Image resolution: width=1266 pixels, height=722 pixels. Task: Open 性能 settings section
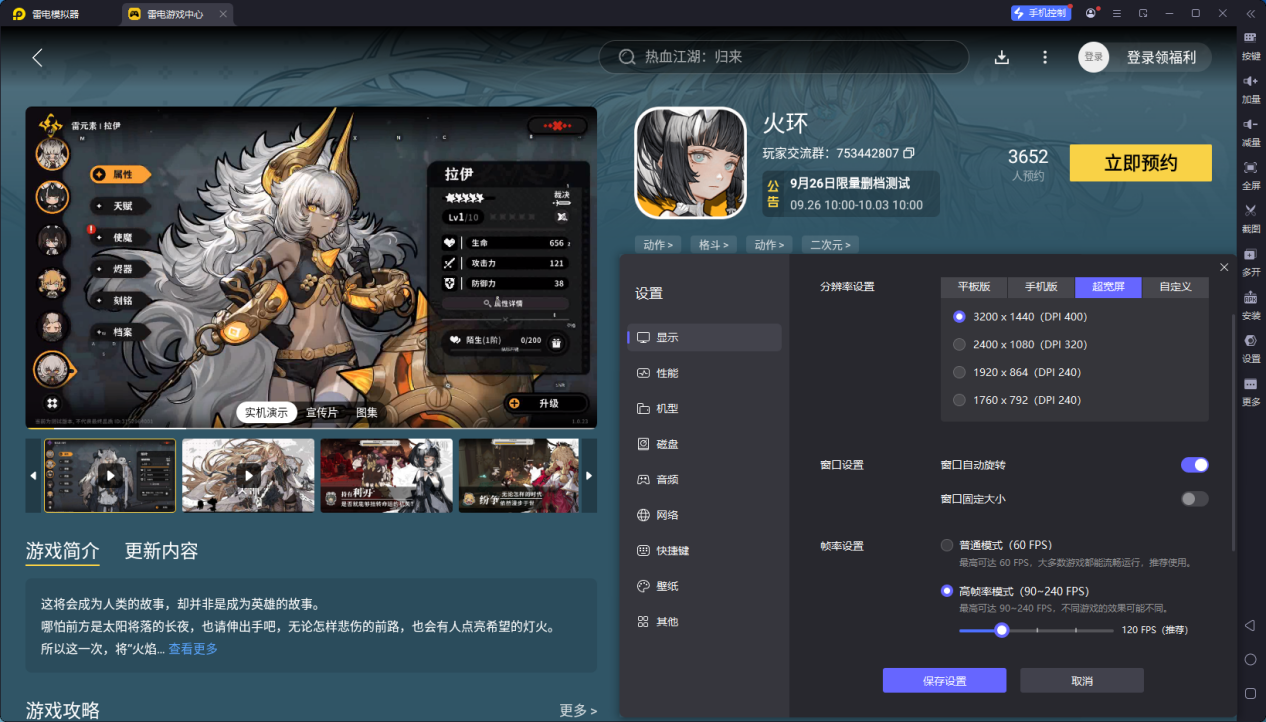[704, 373]
